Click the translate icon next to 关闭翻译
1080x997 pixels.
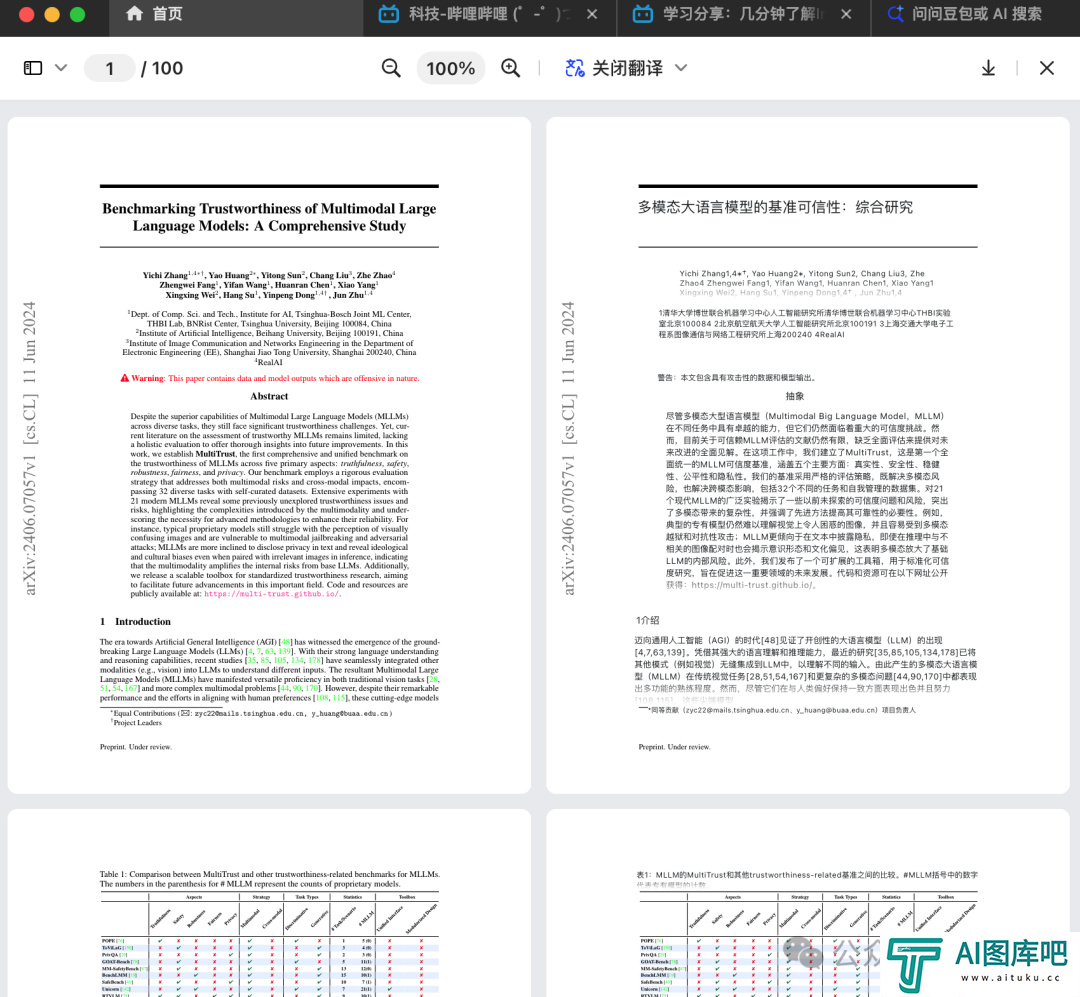pyautogui.click(x=574, y=68)
